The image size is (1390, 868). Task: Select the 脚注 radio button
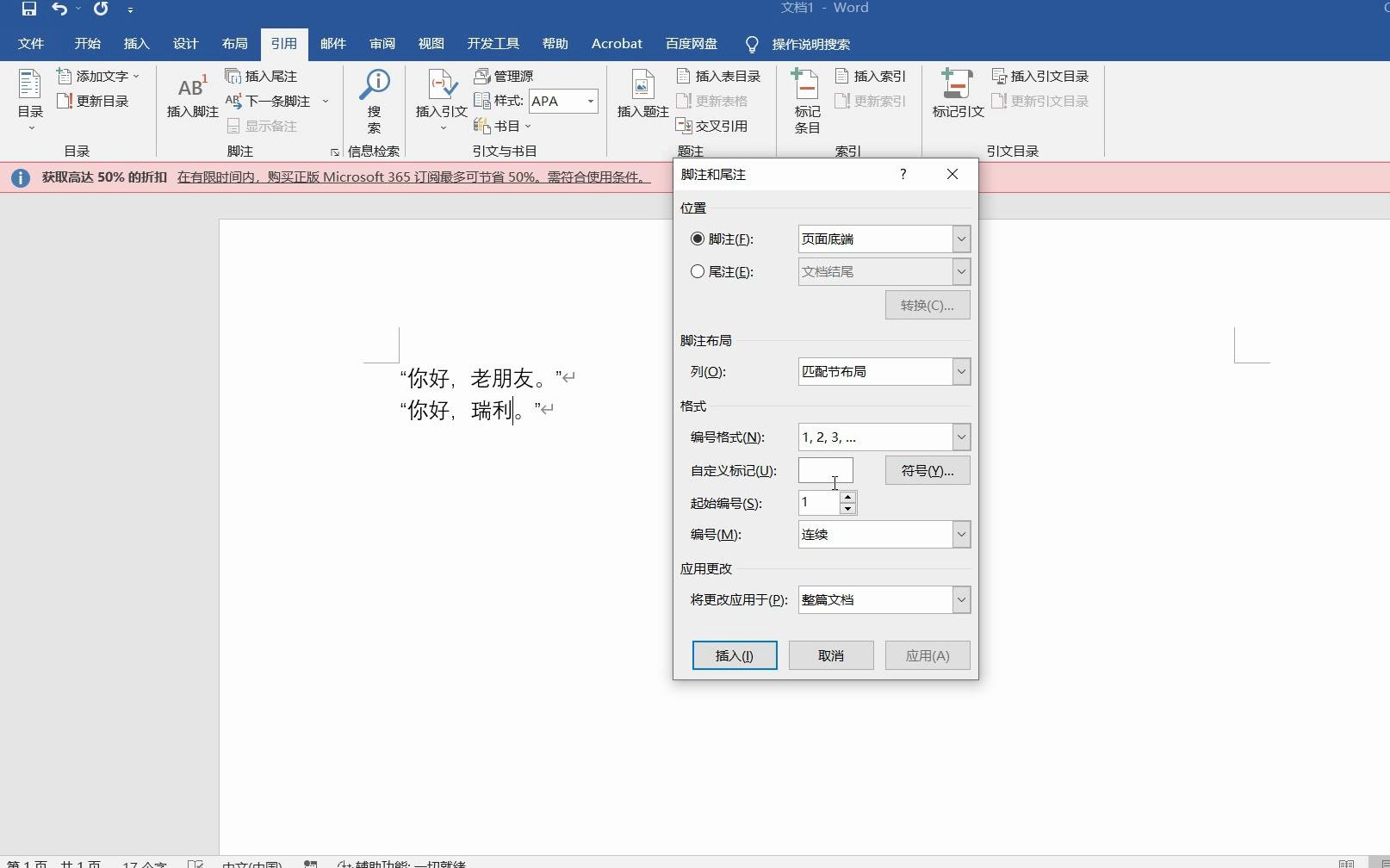pos(698,239)
